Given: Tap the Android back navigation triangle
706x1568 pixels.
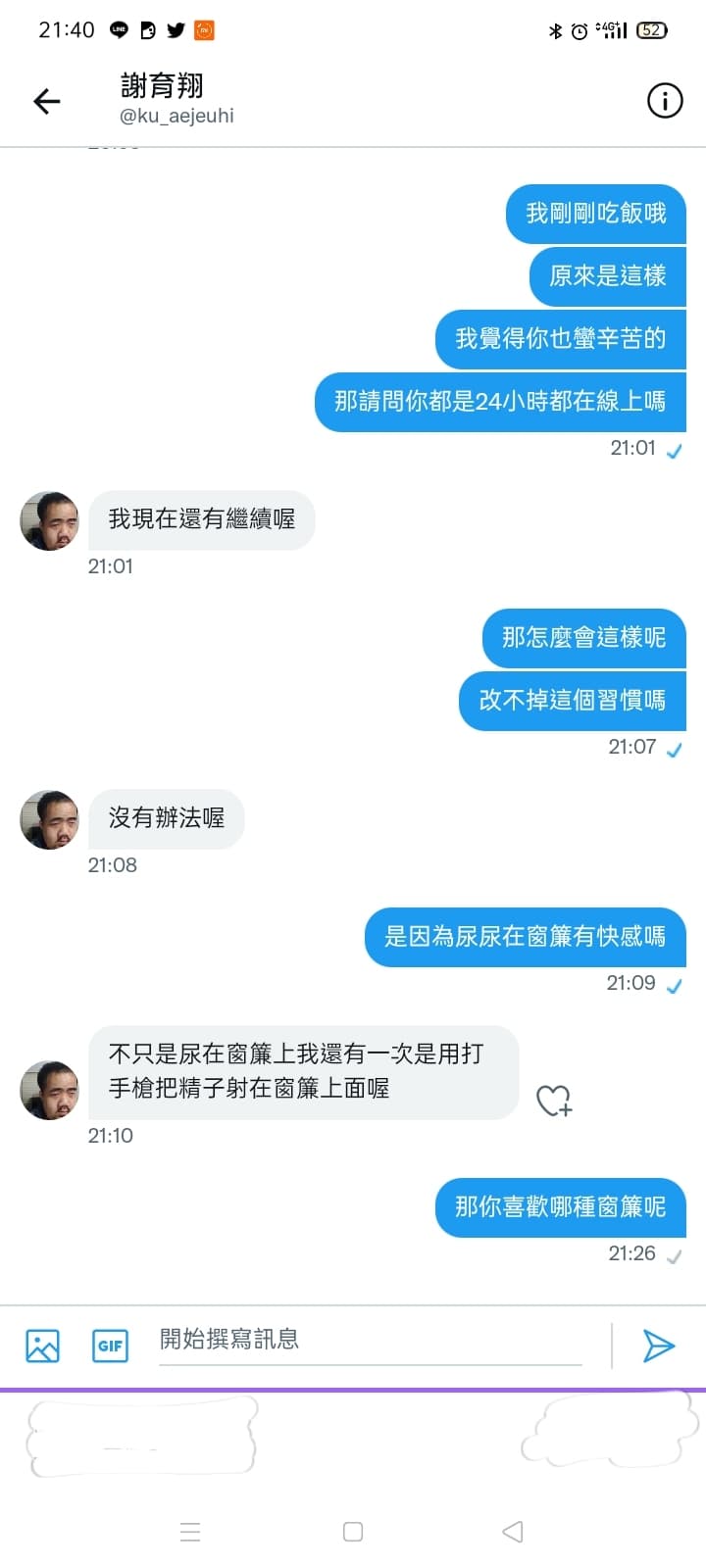Looking at the screenshot, I should point(513,1532).
